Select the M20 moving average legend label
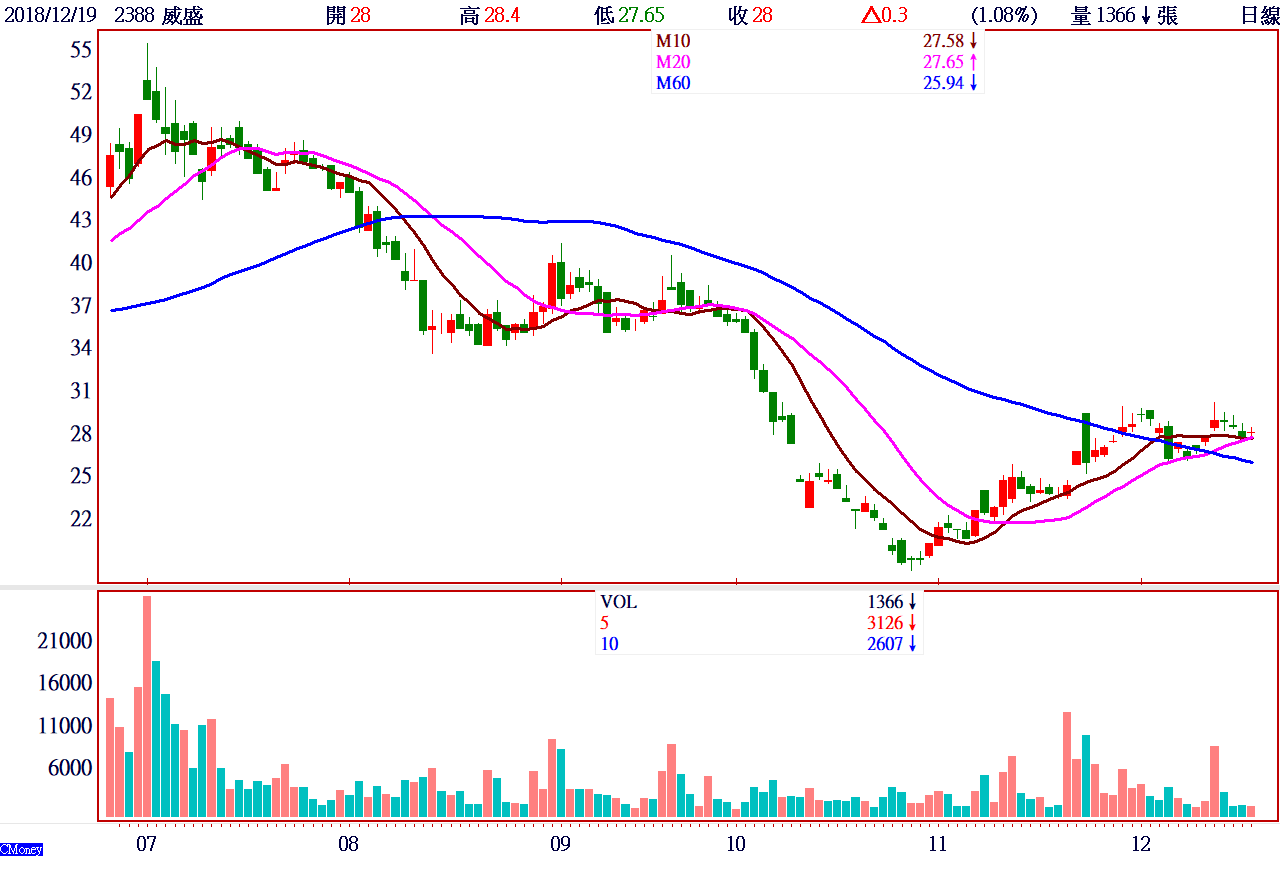The height and width of the screenshot is (874, 1280). tap(672, 62)
